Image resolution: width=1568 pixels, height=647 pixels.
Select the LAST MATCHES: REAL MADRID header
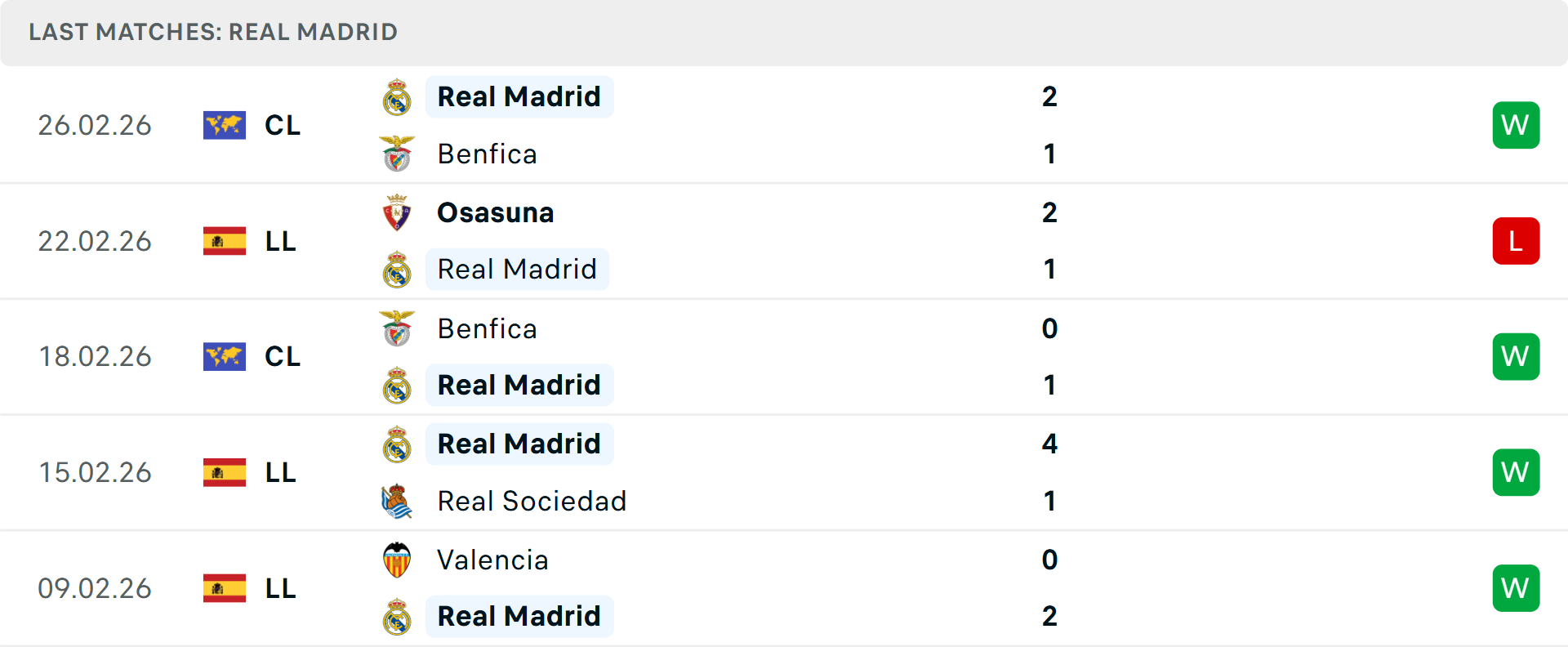(213, 32)
